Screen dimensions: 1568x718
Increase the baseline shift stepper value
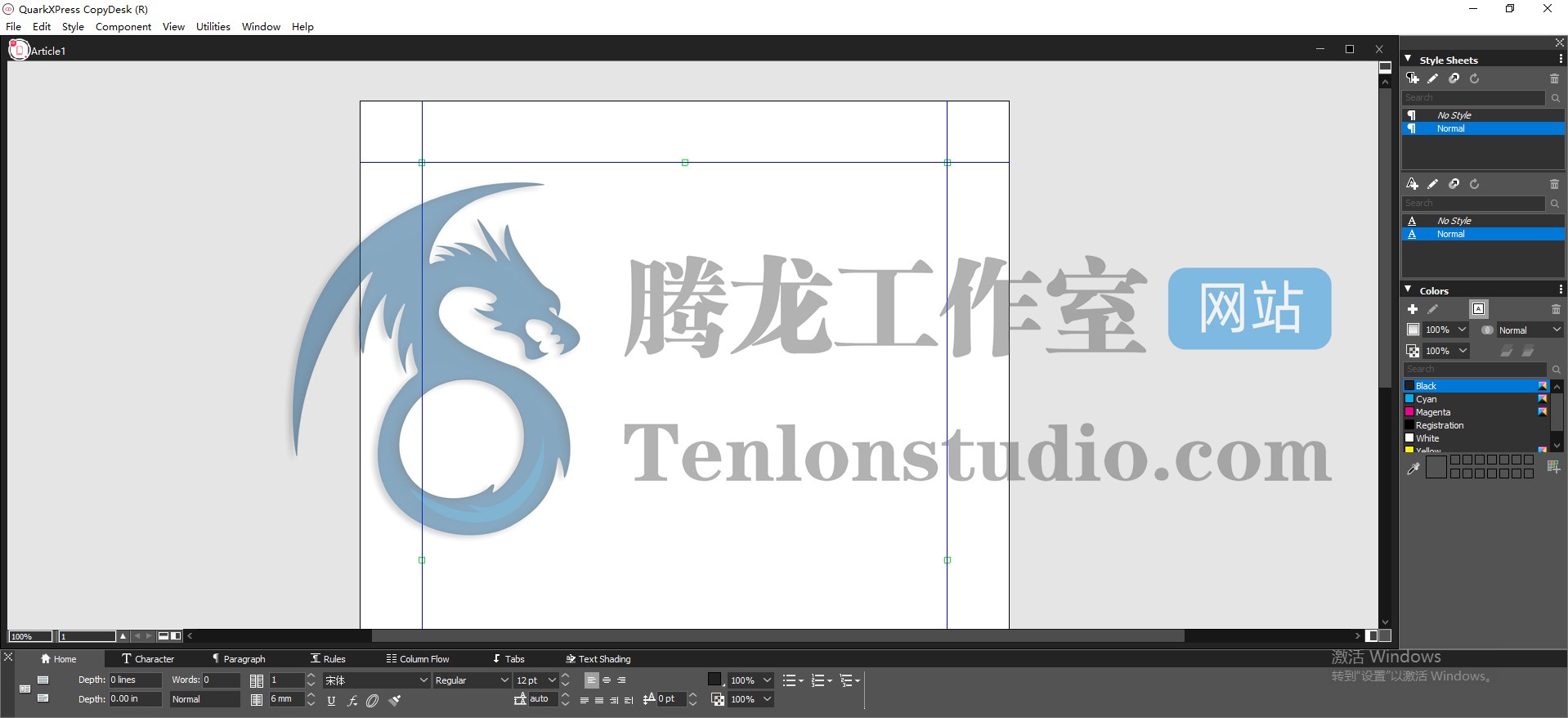tap(693, 696)
